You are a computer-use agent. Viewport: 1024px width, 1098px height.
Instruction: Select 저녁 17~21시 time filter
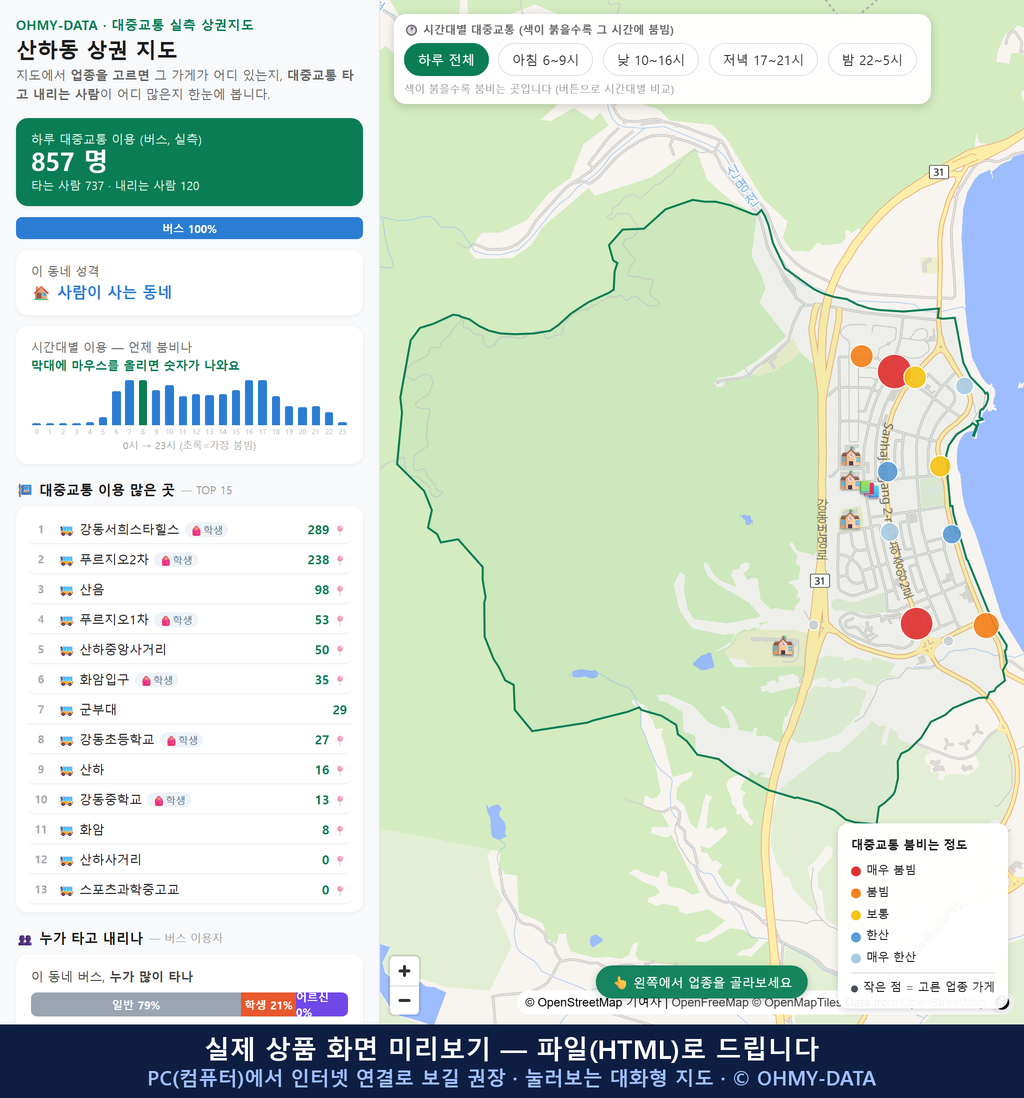763,60
